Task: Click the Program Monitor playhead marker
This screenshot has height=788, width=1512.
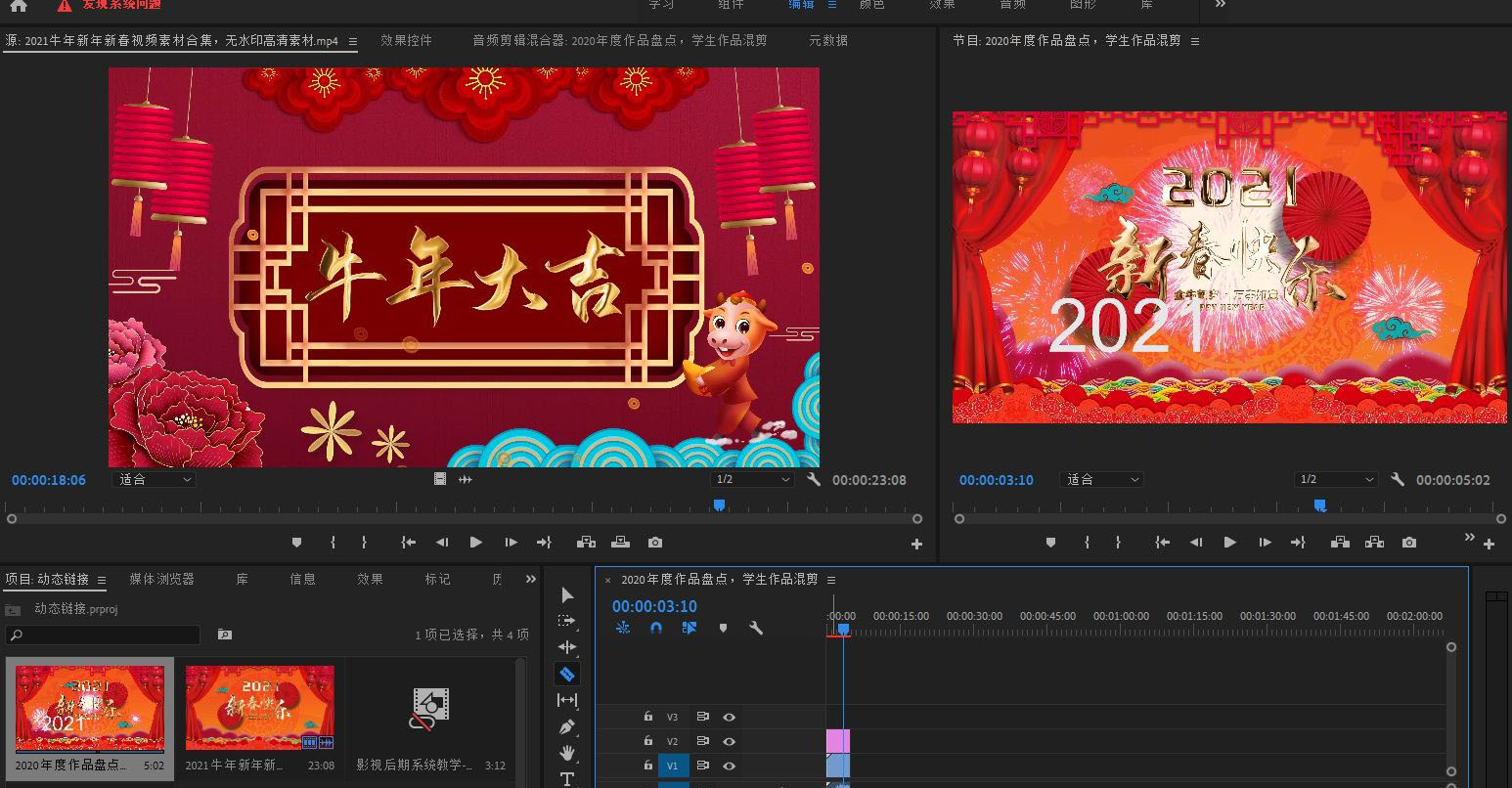Action: 1319,505
